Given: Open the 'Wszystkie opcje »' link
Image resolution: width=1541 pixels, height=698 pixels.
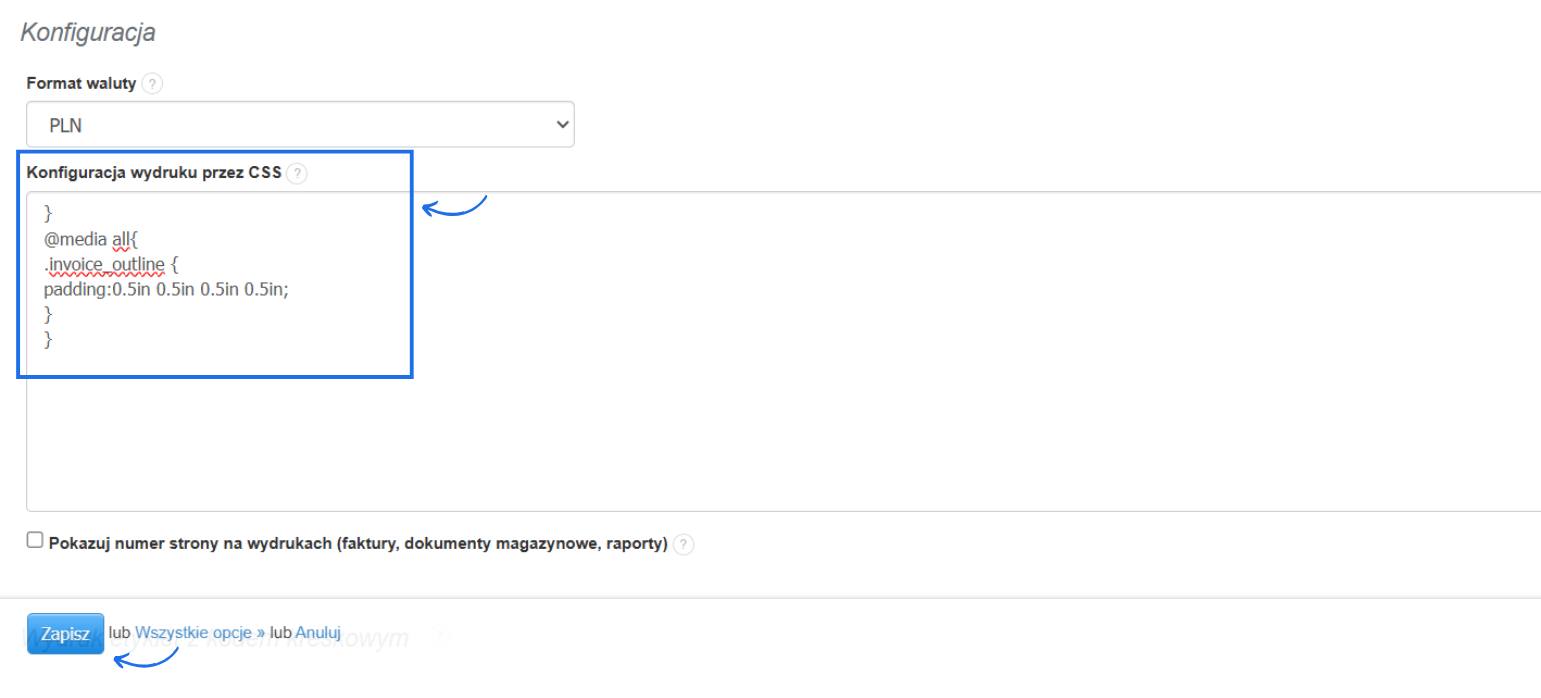Looking at the screenshot, I should click(x=200, y=633).
